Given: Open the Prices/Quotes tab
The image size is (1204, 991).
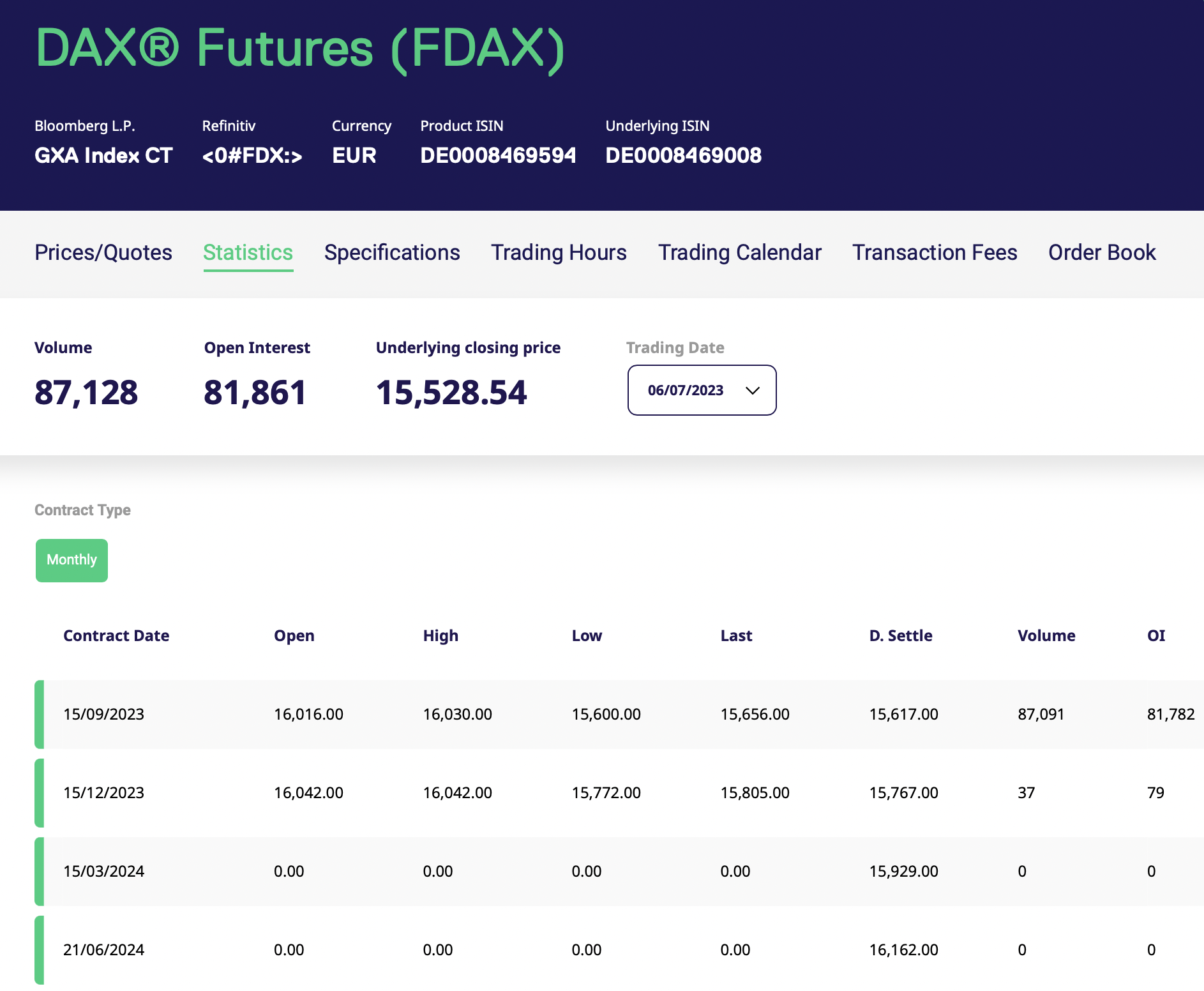Looking at the screenshot, I should tap(103, 253).
